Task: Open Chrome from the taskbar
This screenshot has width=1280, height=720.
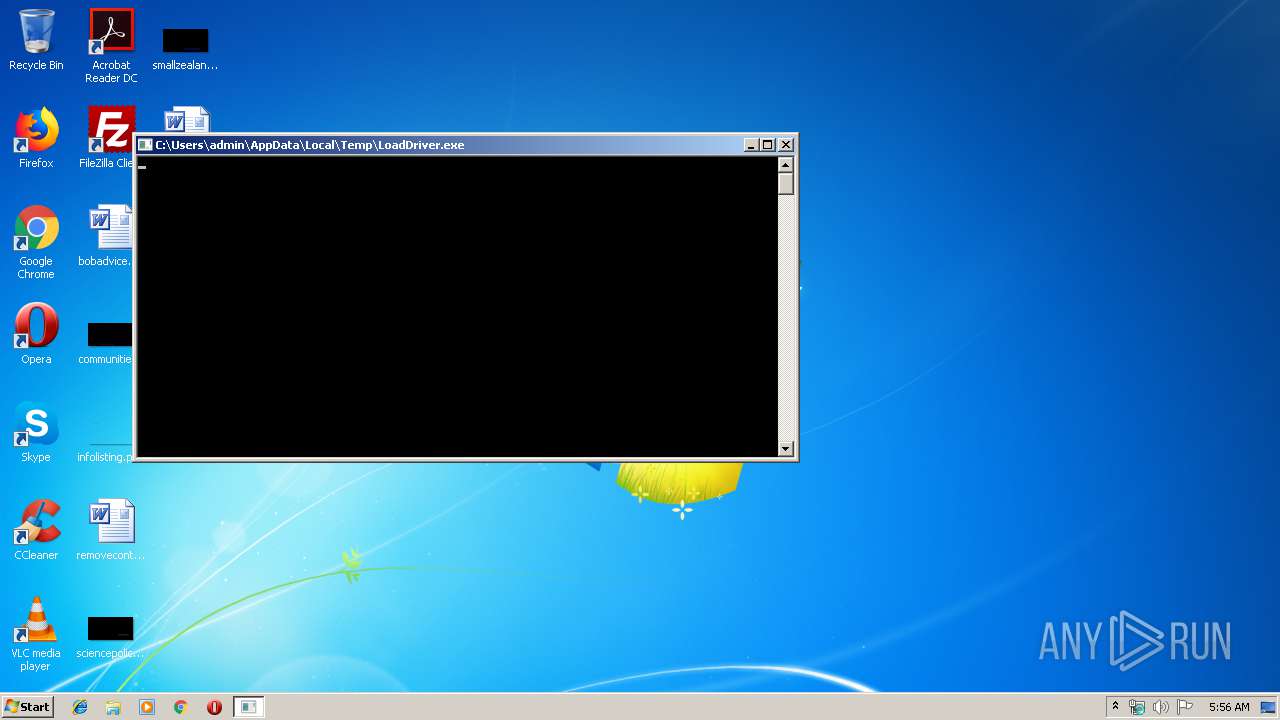Action: (x=180, y=707)
